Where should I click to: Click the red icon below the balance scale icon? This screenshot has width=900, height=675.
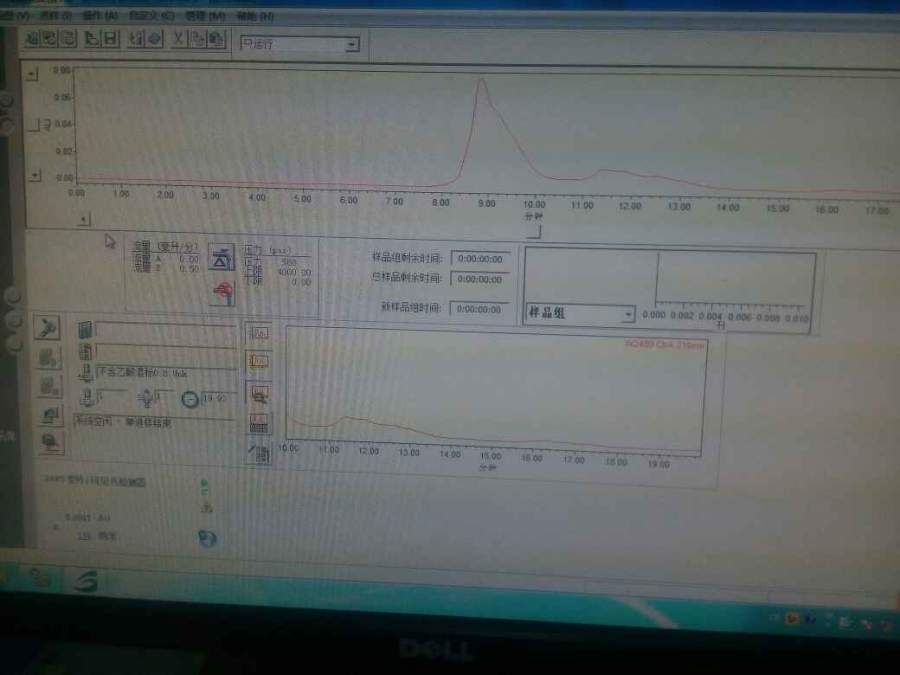pyautogui.click(x=223, y=293)
